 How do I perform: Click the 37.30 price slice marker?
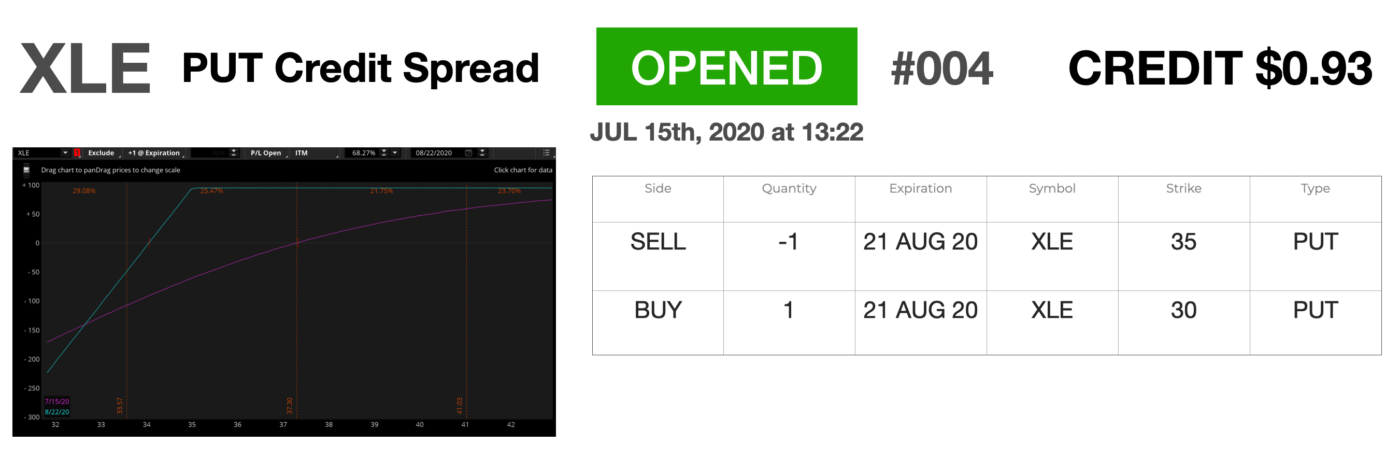click(x=290, y=404)
